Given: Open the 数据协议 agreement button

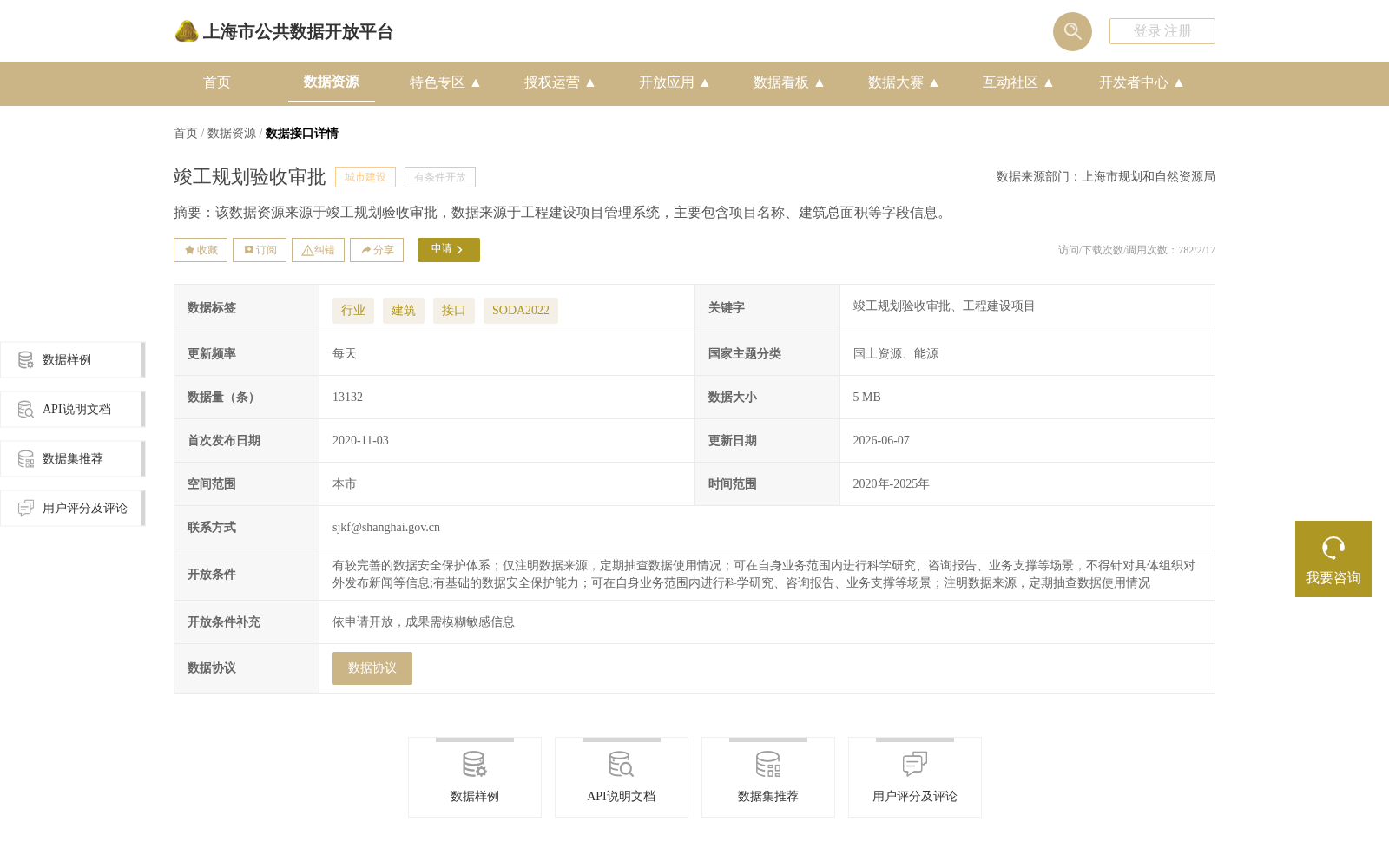Looking at the screenshot, I should [x=372, y=668].
